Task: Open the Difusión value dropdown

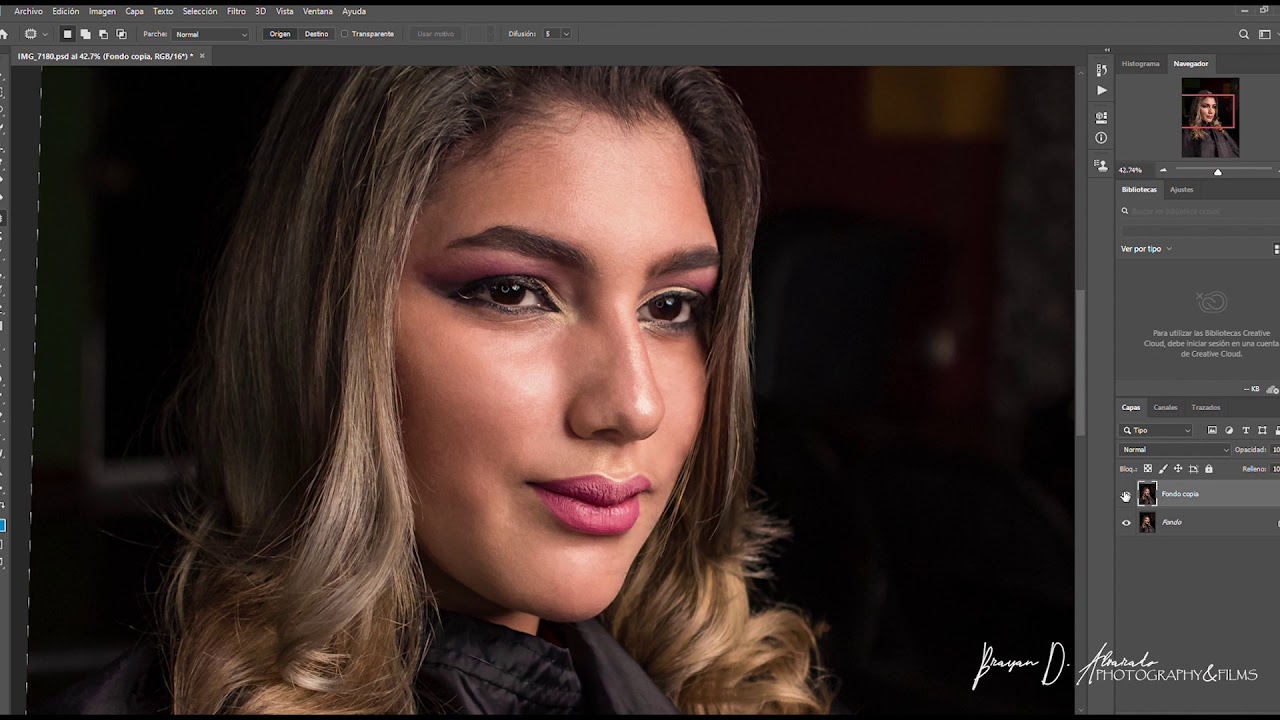Action: pyautogui.click(x=566, y=34)
